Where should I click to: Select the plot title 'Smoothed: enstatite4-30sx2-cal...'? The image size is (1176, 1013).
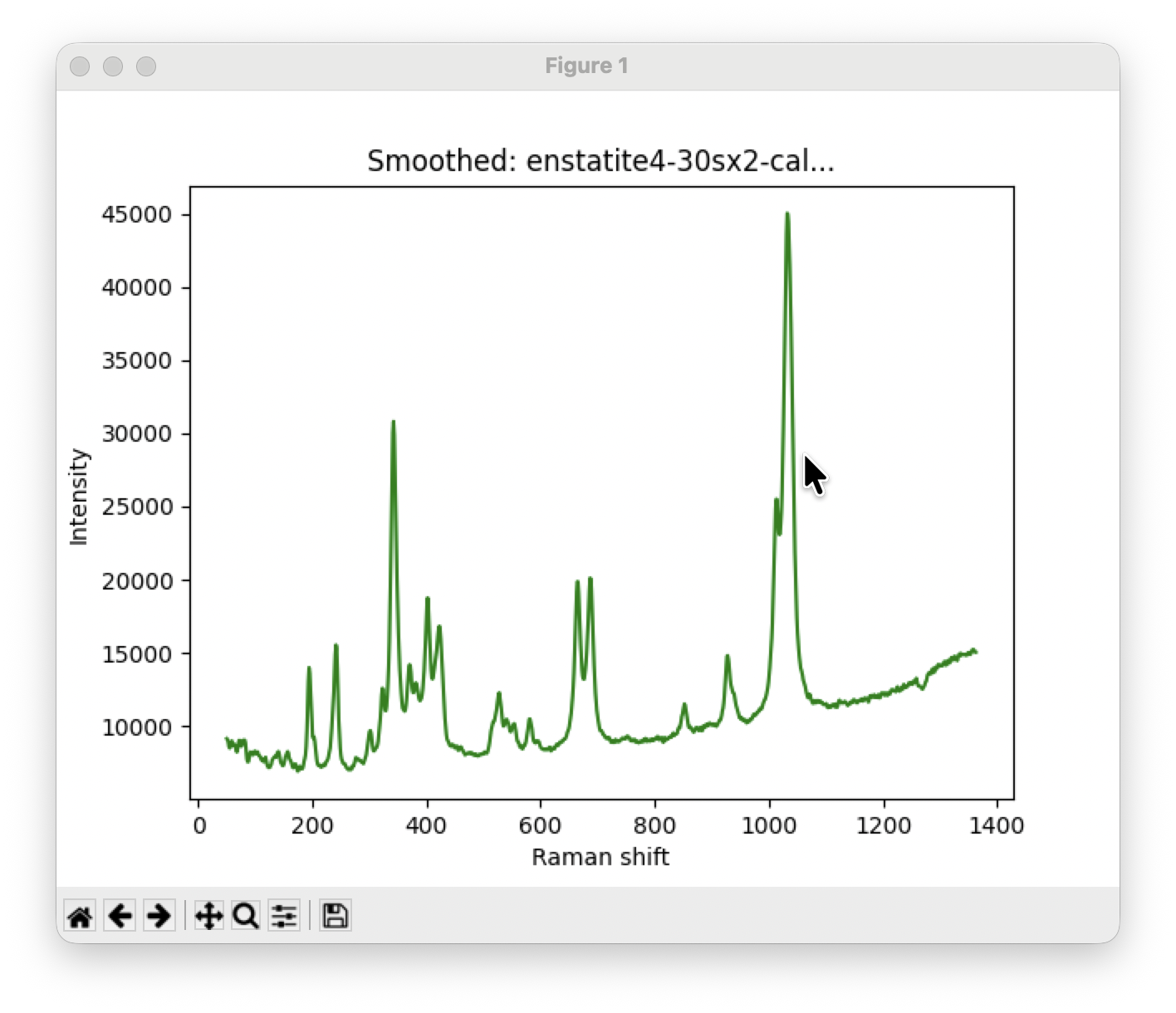[600, 161]
